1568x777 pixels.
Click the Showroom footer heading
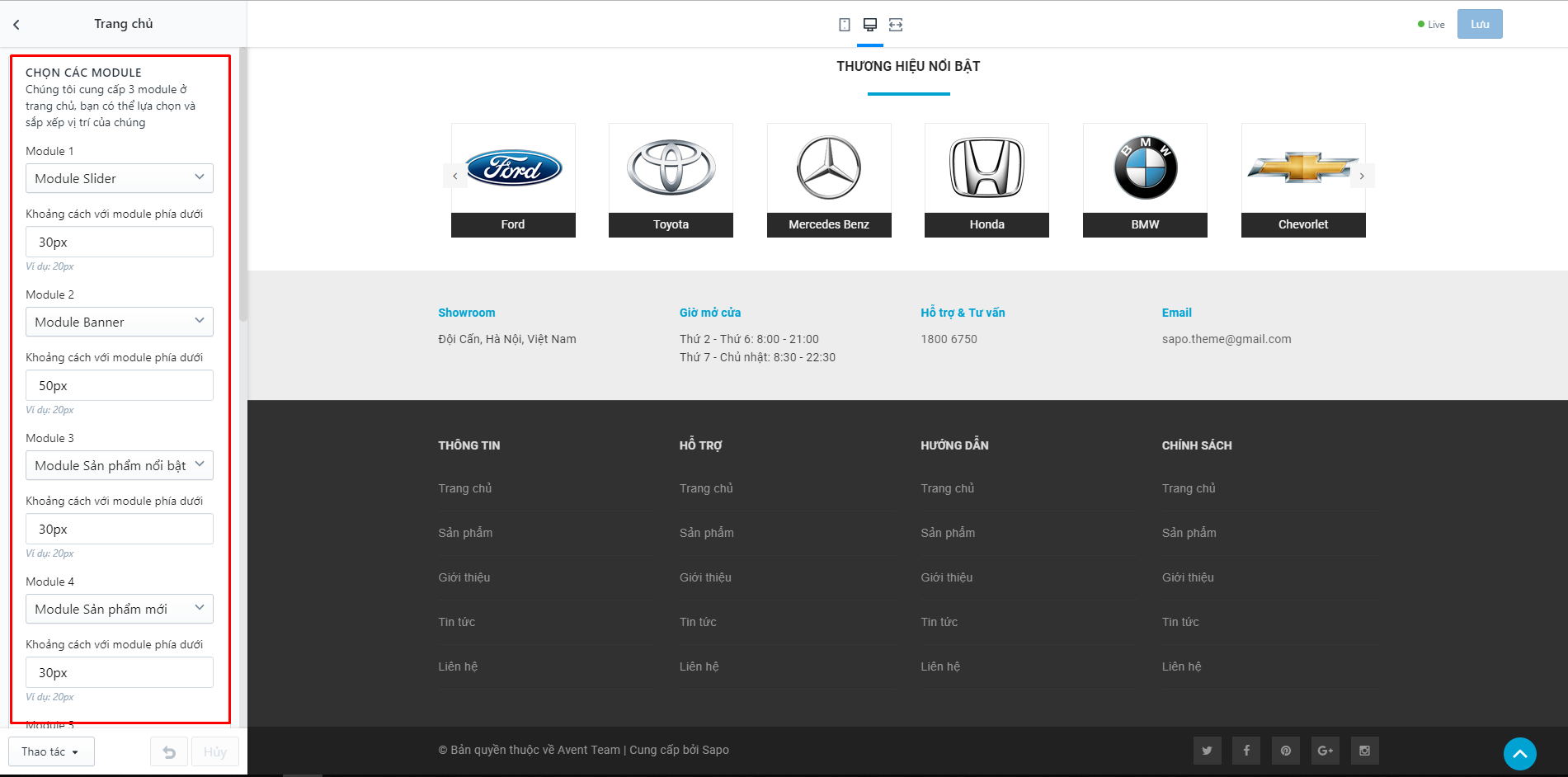point(467,313)
